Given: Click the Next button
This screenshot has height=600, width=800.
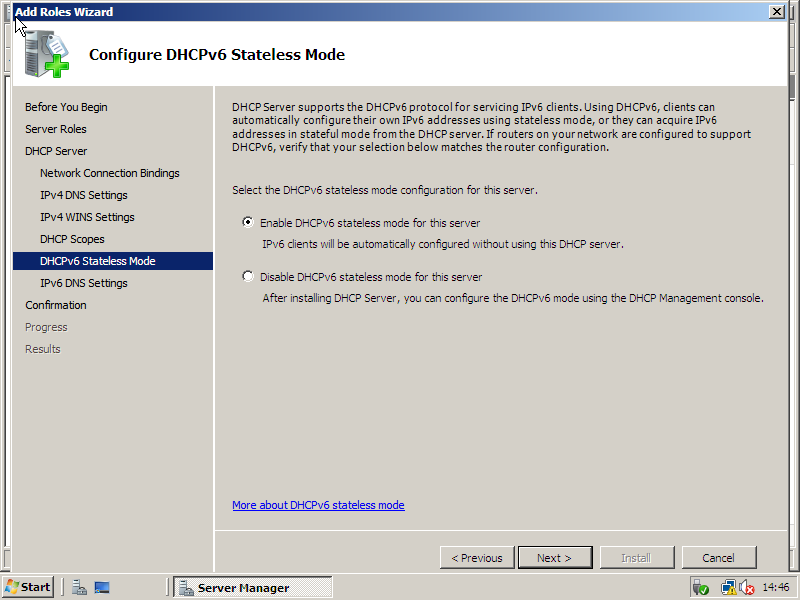Looking at the screenshot, I should (554, 558).
